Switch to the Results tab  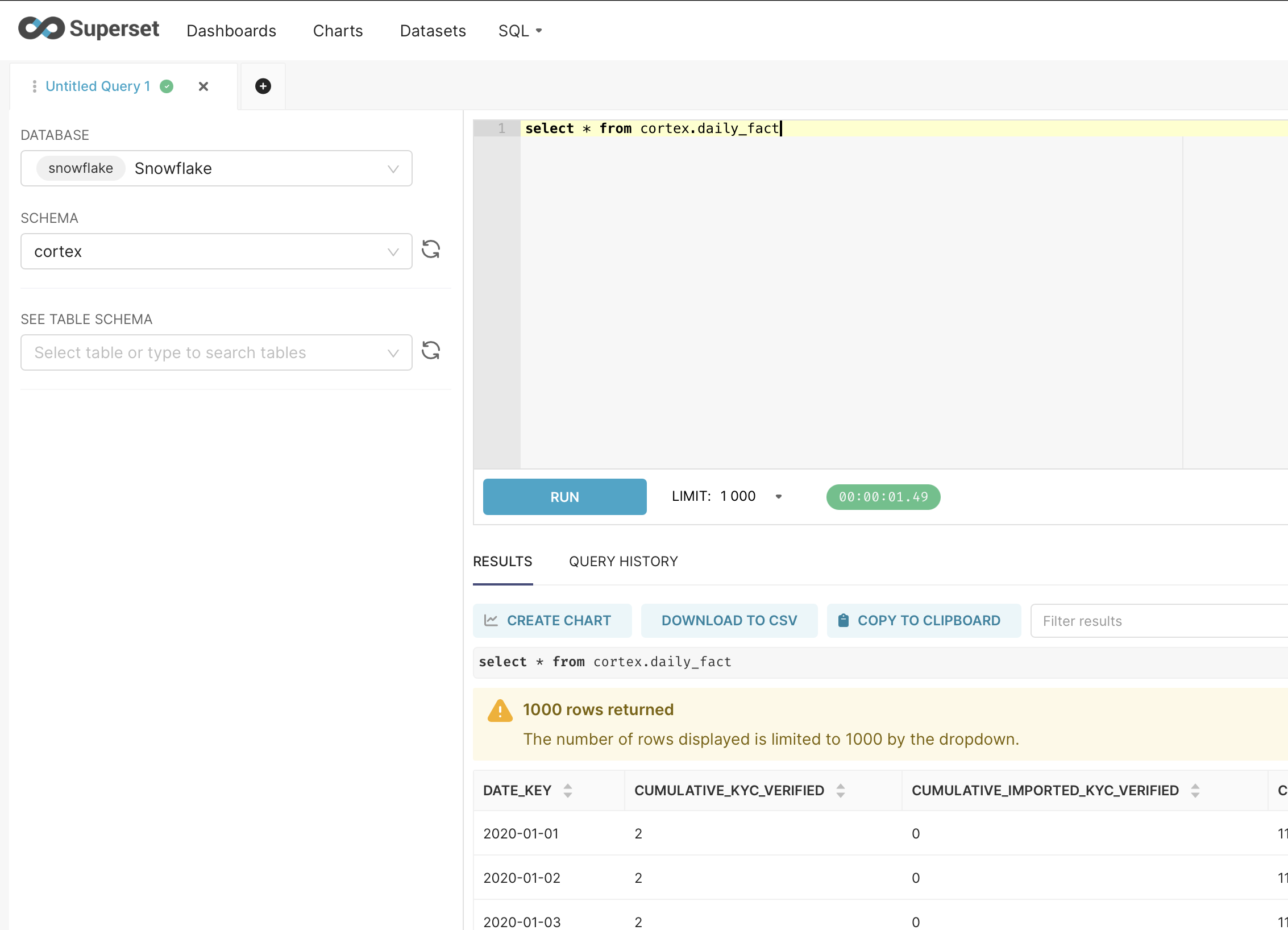pyautogui.click(x=502, y=562)
